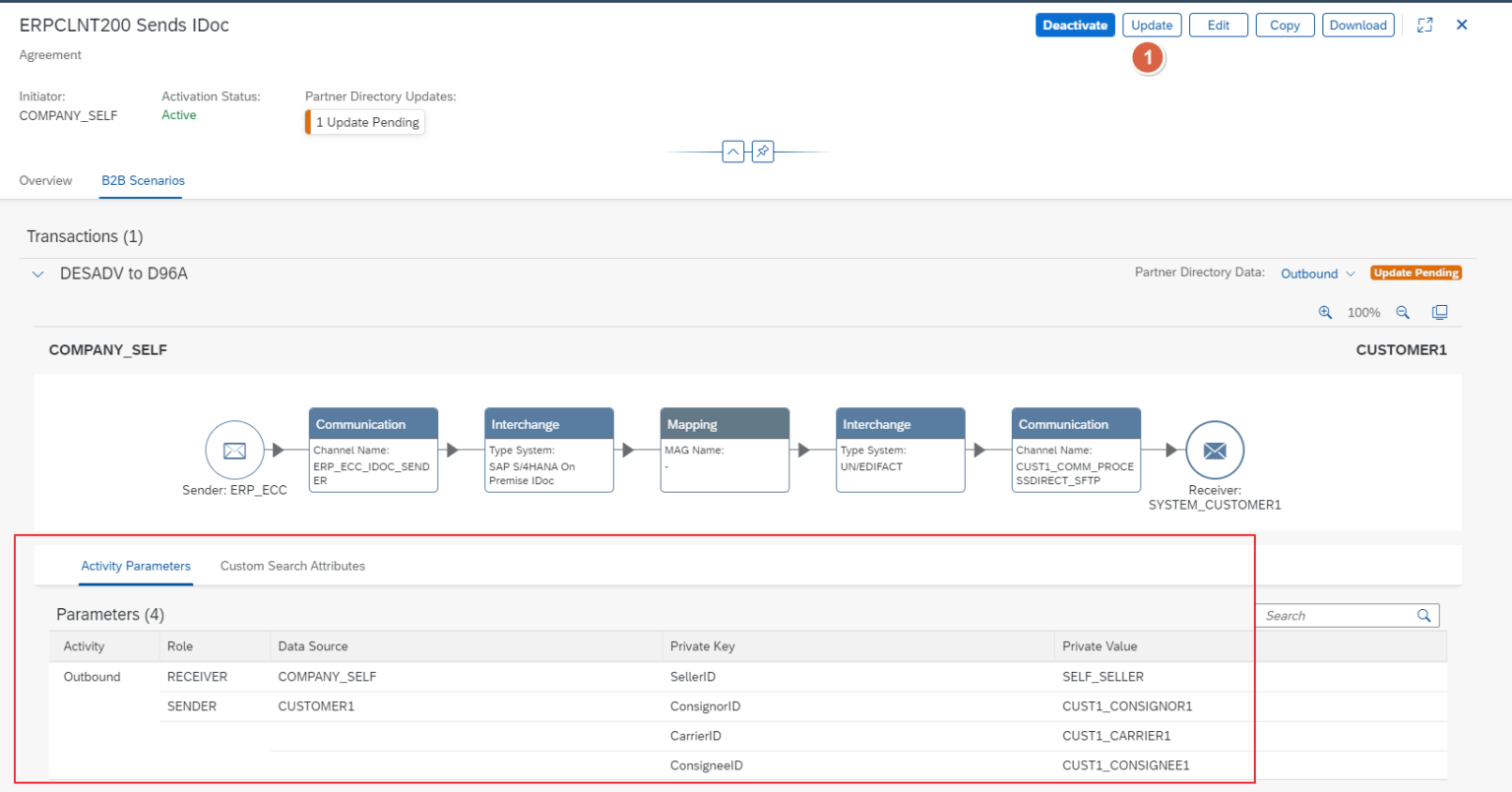Download the agreement
This screenshot has height=792, width=1512.
click(x=1358, y=25)
